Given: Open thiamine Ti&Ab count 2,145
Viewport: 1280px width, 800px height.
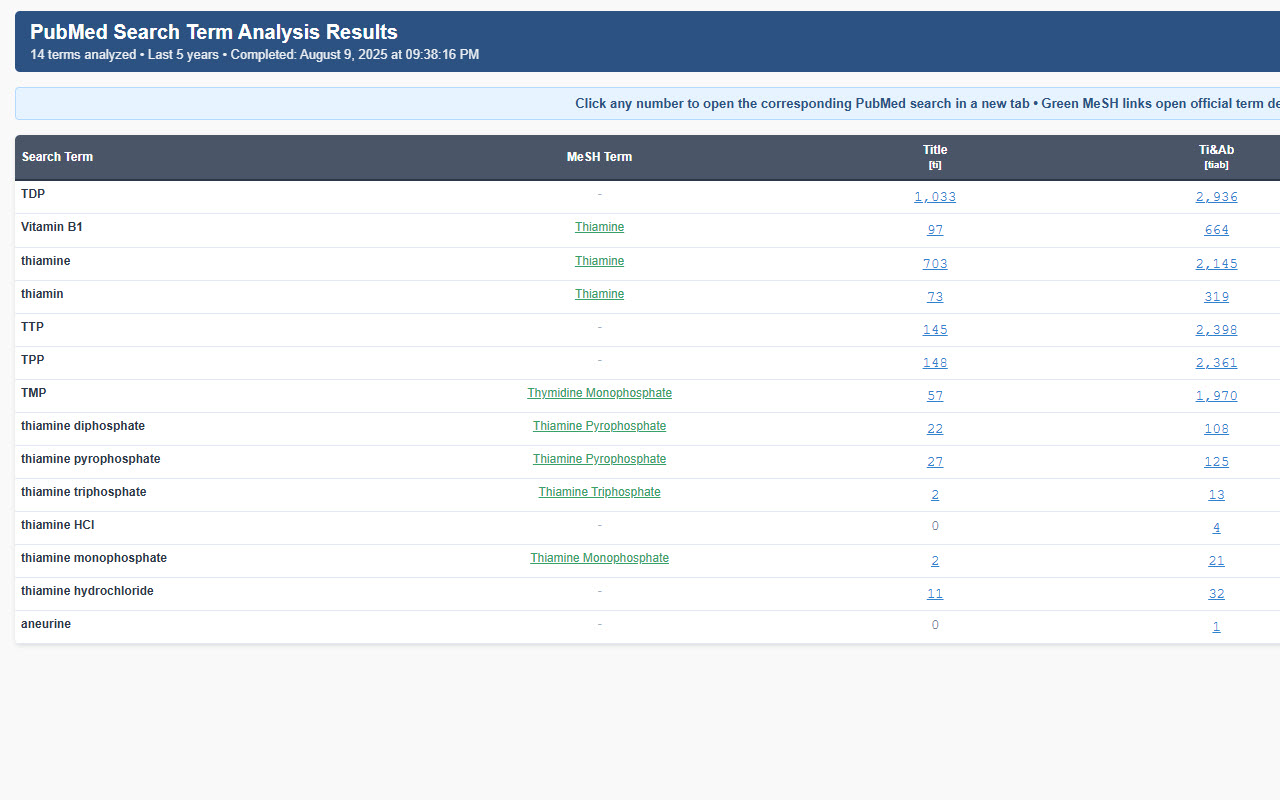Looking at the screenshot, I should pos(1216,264).
